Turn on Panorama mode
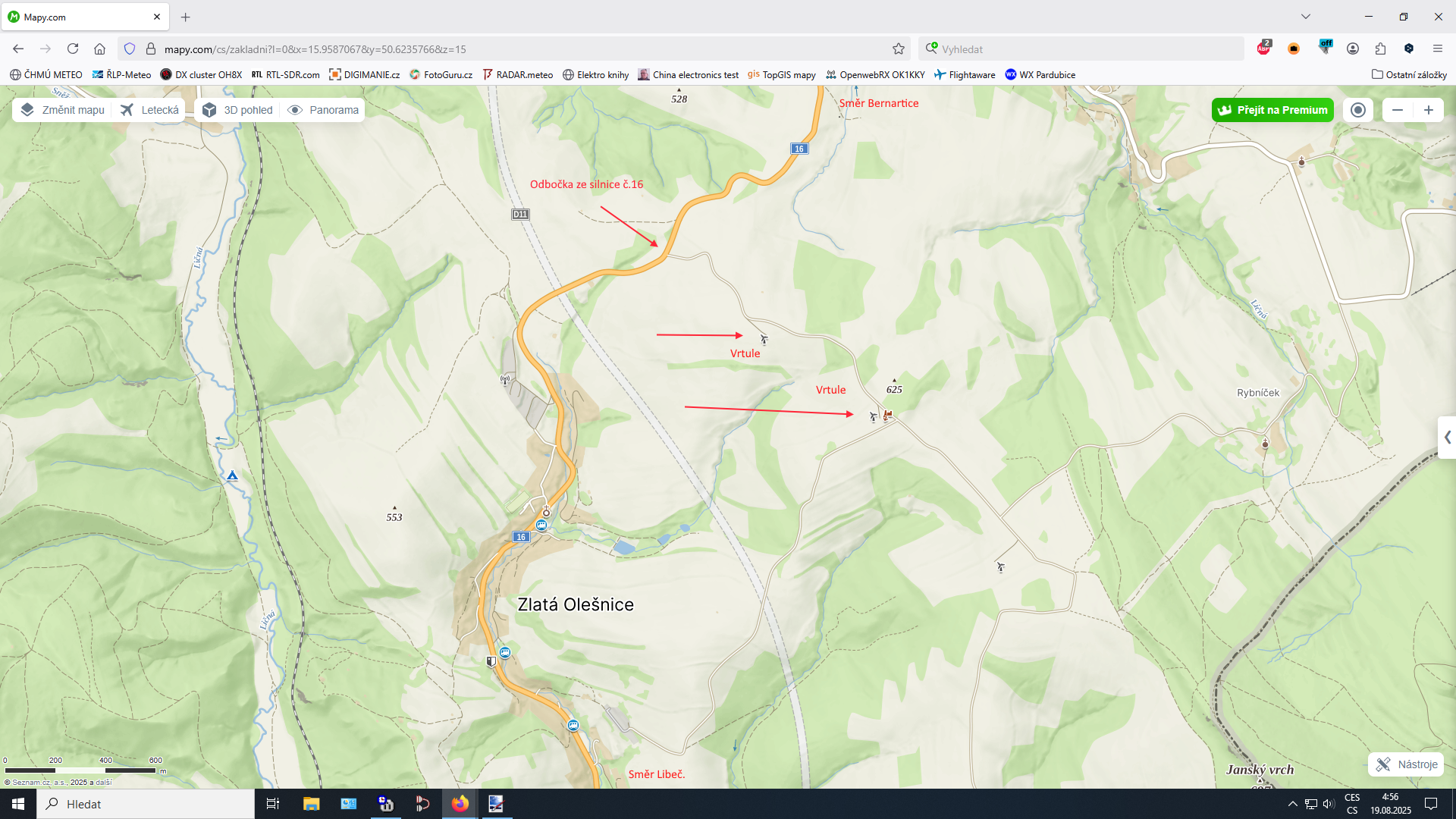 323,110
